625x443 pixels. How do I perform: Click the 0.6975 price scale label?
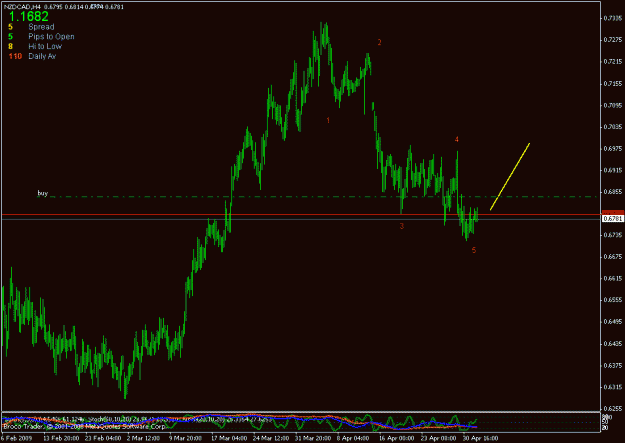tap(613, 148)
